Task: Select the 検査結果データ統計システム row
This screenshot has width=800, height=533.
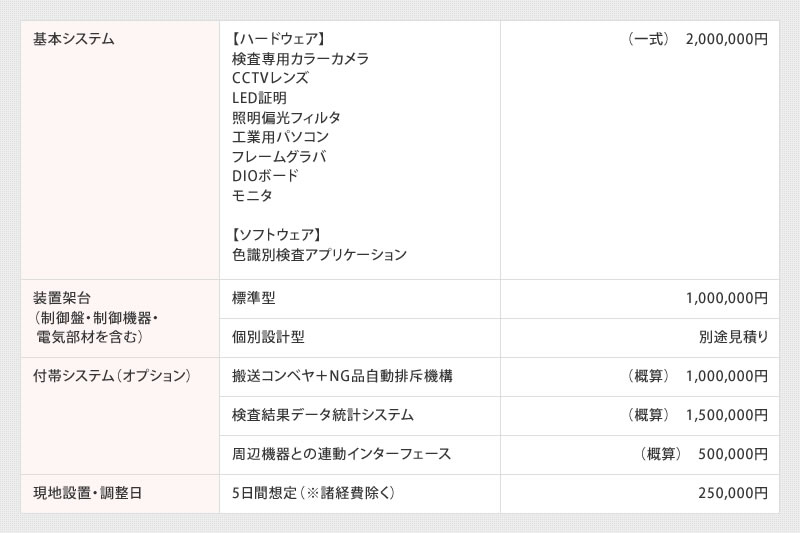Action: click(x=499, y=416)
